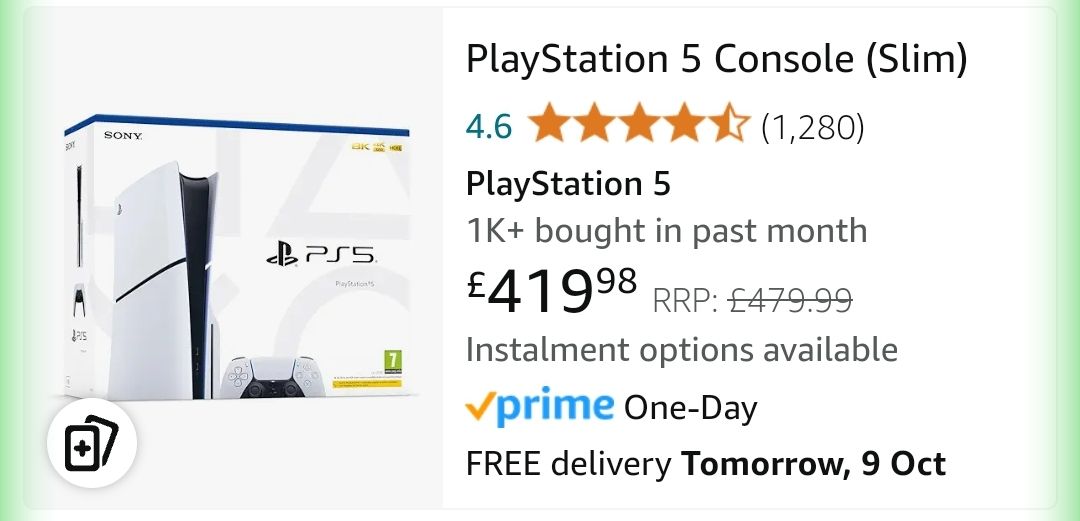Click the Sony logo on the box
The image size is (1080, 521).
pos(123,135)
